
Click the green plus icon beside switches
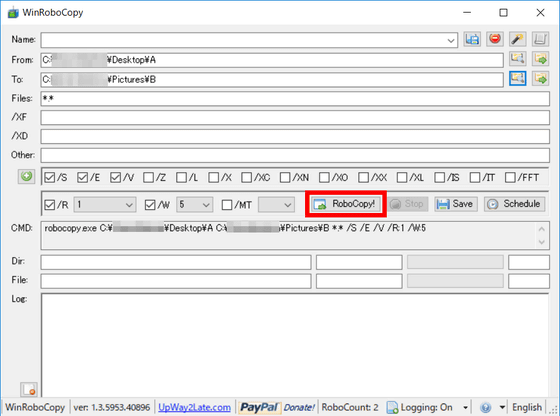(x=26, y=176)
